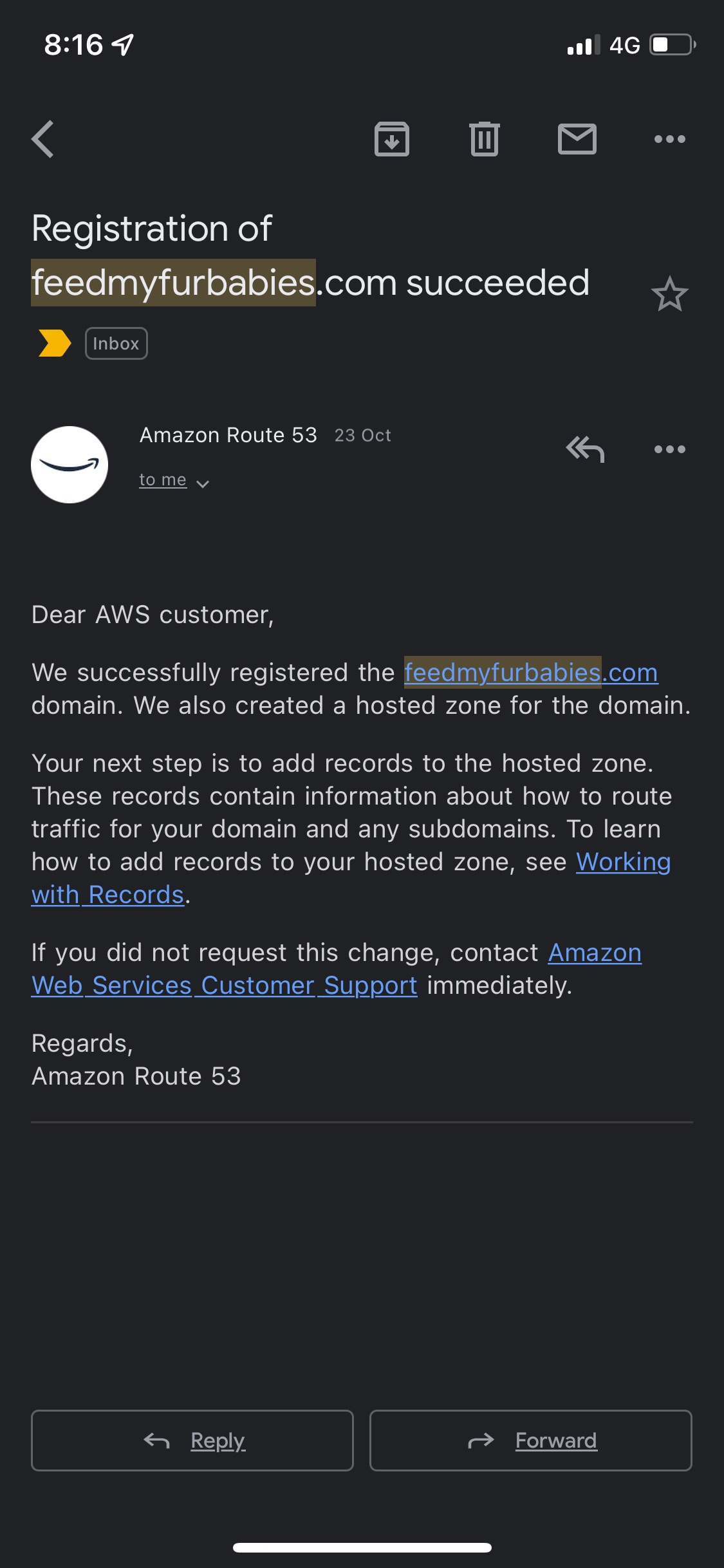Toggle the yellow importance marker
Screen dimensions: 724x1568
(x=55, y=343)
